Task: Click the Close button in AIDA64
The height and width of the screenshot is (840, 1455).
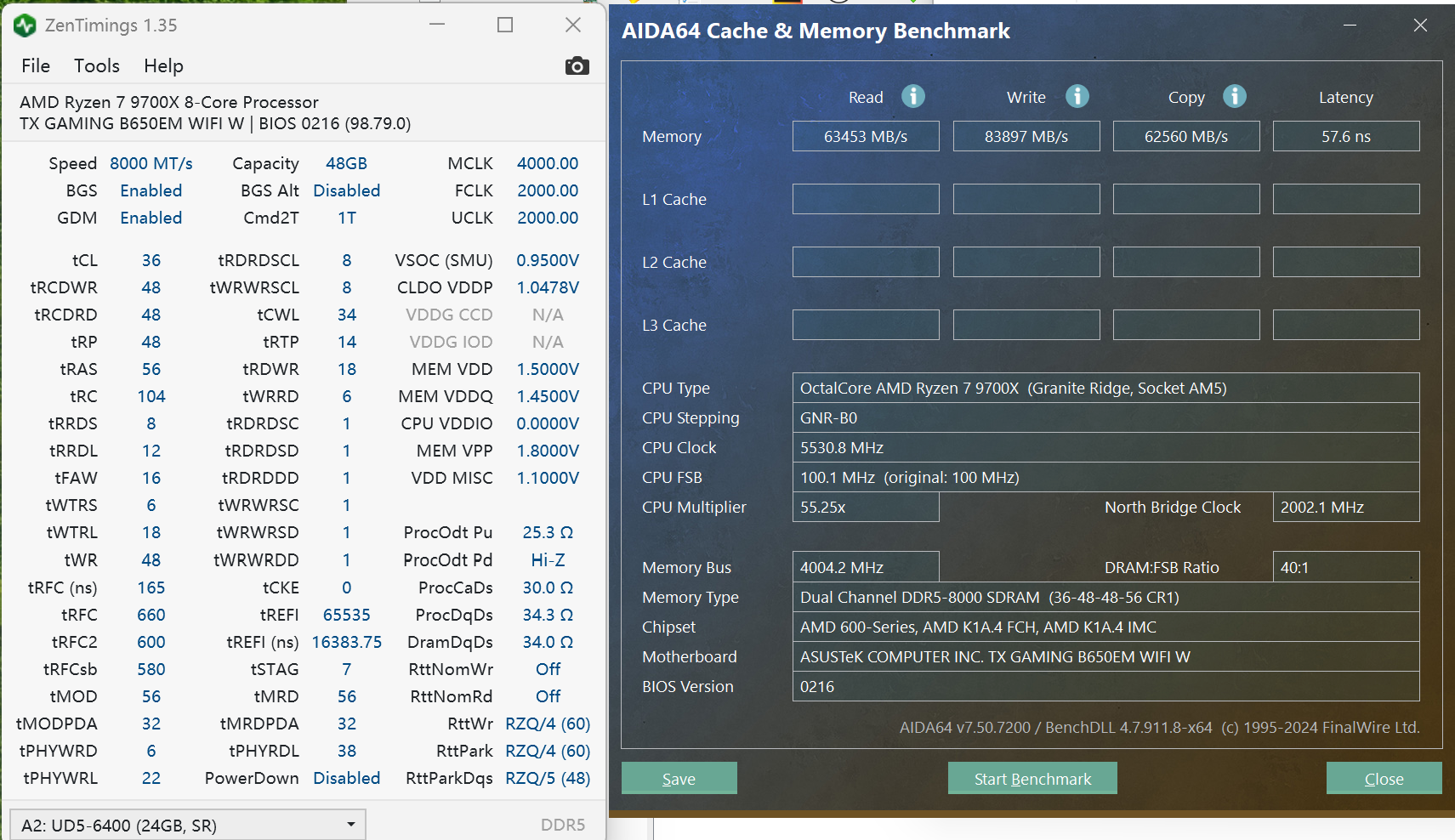Action: (1384, 779)
